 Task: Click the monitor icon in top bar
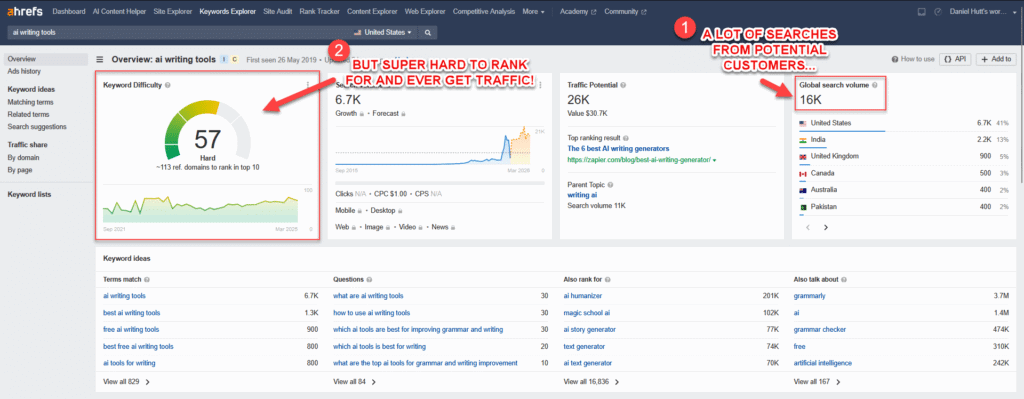(x=921, y=12)
